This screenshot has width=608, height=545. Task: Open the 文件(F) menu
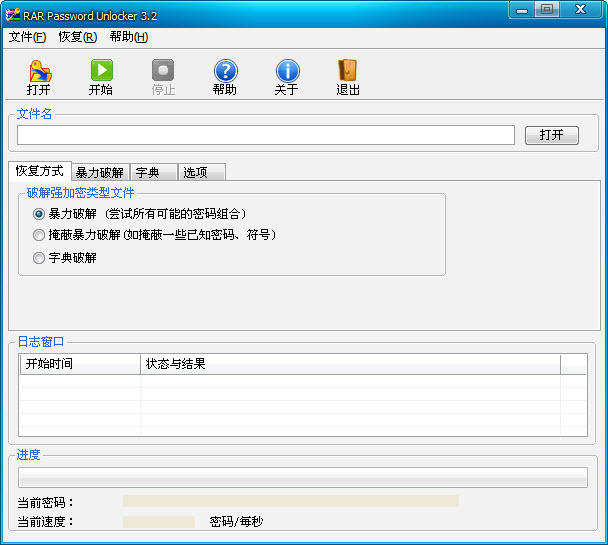coord(27,37)
